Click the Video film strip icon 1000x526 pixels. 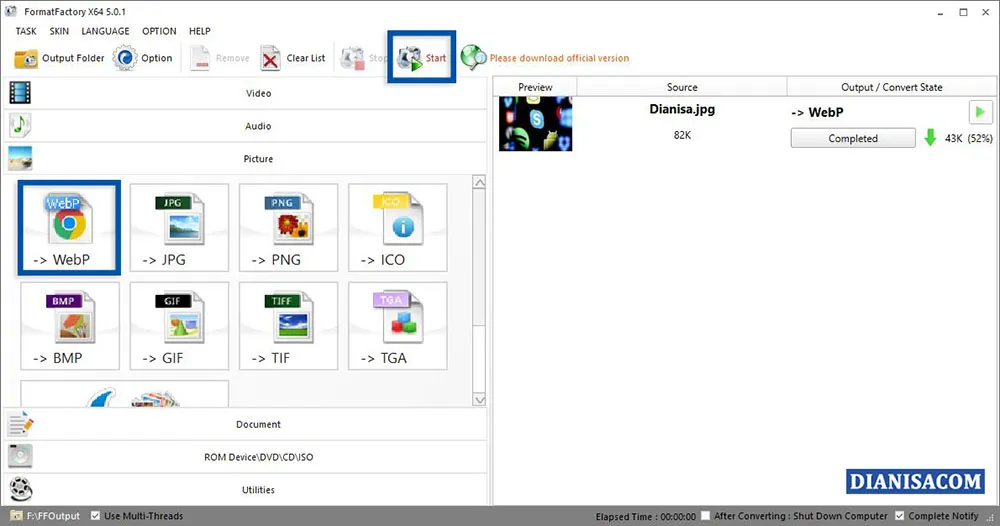tap(20, 93)
